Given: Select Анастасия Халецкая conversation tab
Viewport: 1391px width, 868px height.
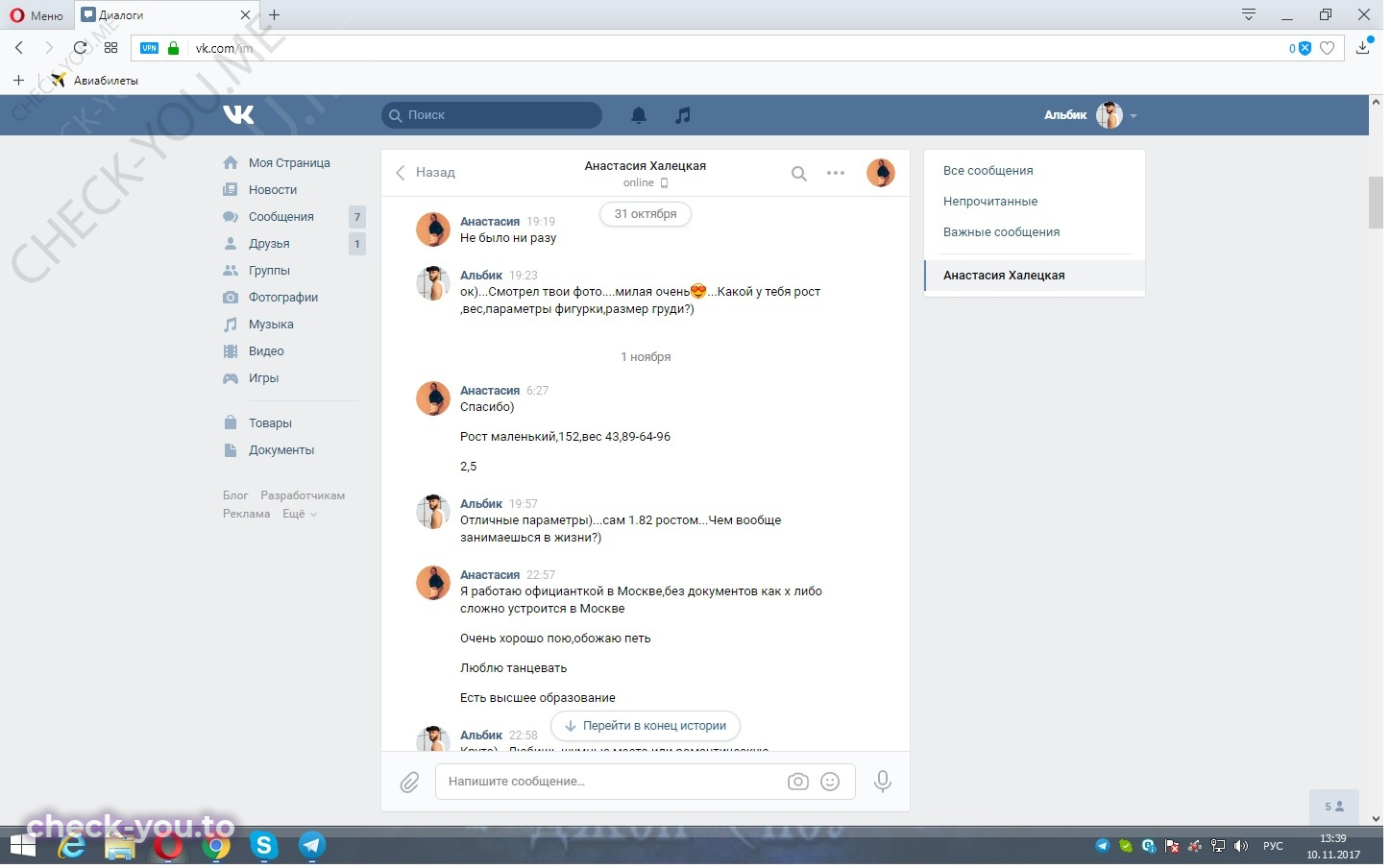Looking at the screenshot, I should (1035, 277).
